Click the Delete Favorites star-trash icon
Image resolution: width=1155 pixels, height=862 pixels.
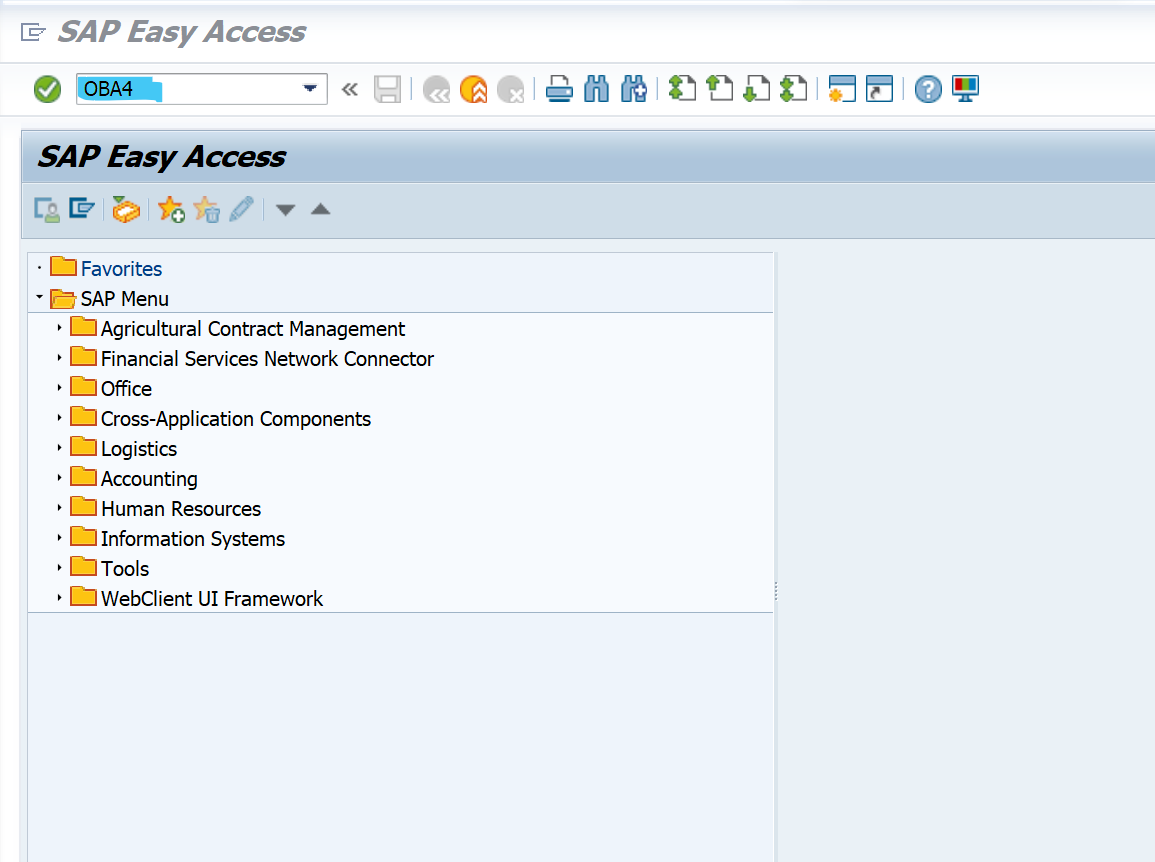tap(207, 210)
